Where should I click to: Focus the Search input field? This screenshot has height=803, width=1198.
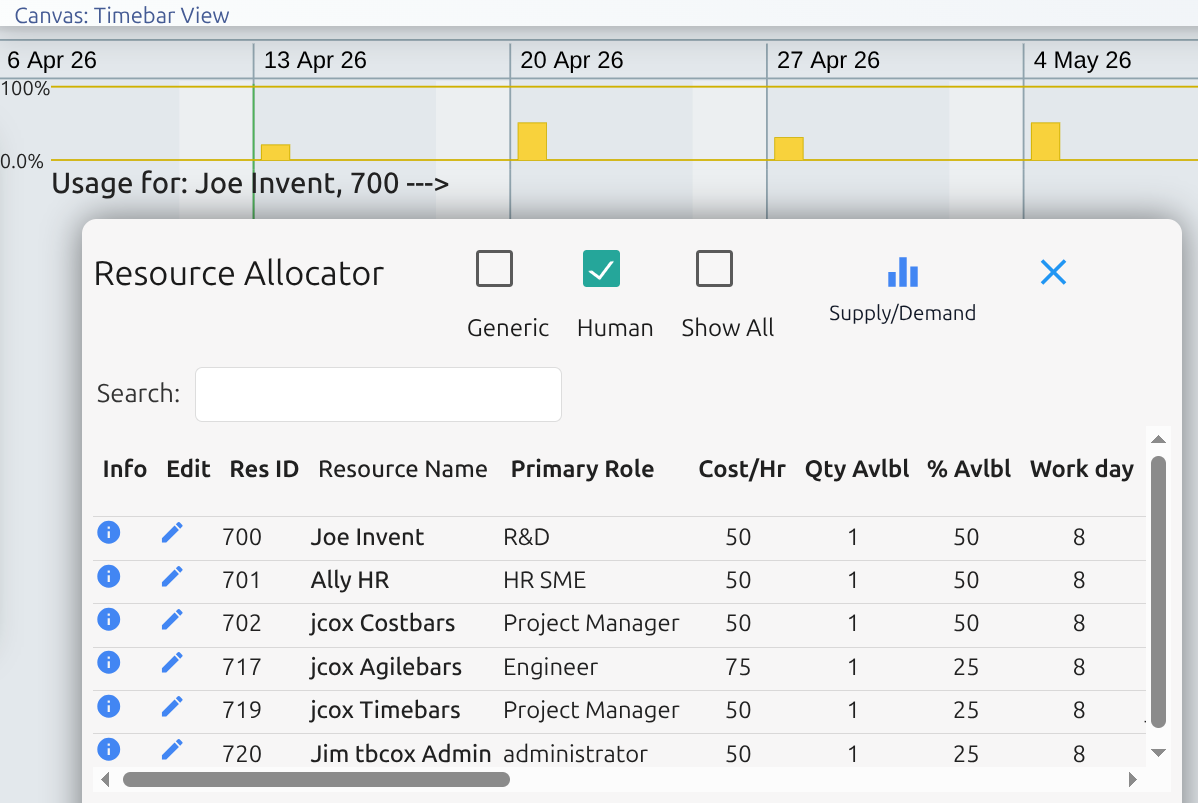(378, 394)
